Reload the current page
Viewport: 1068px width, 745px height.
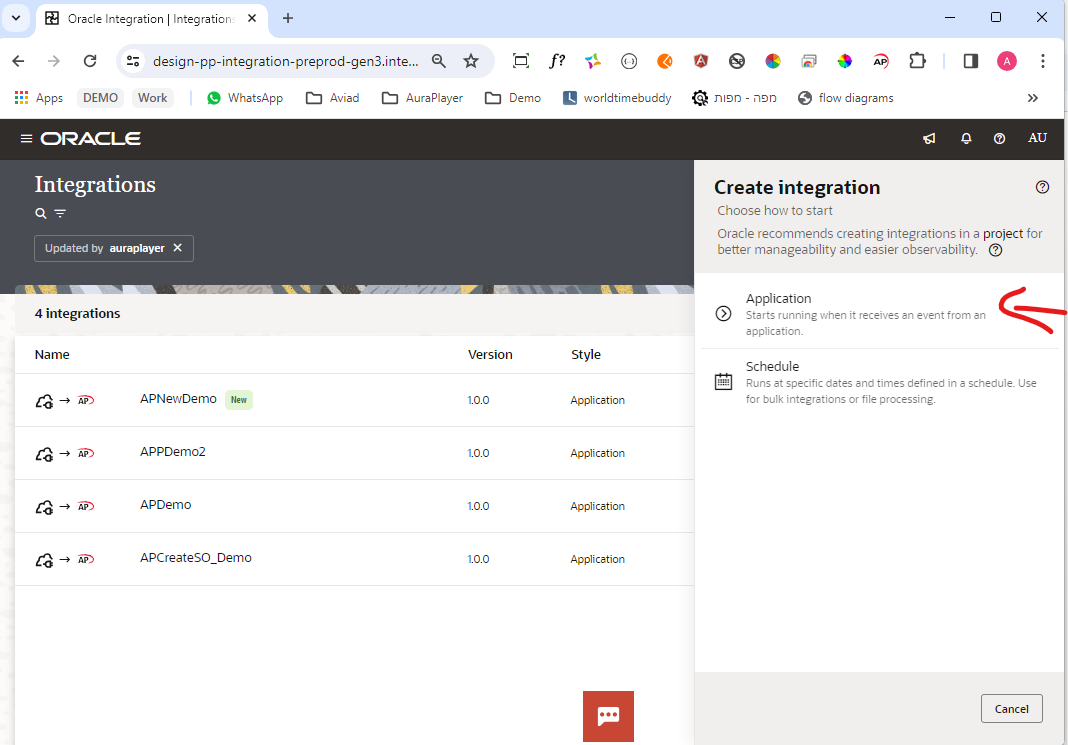pos(90,61)
